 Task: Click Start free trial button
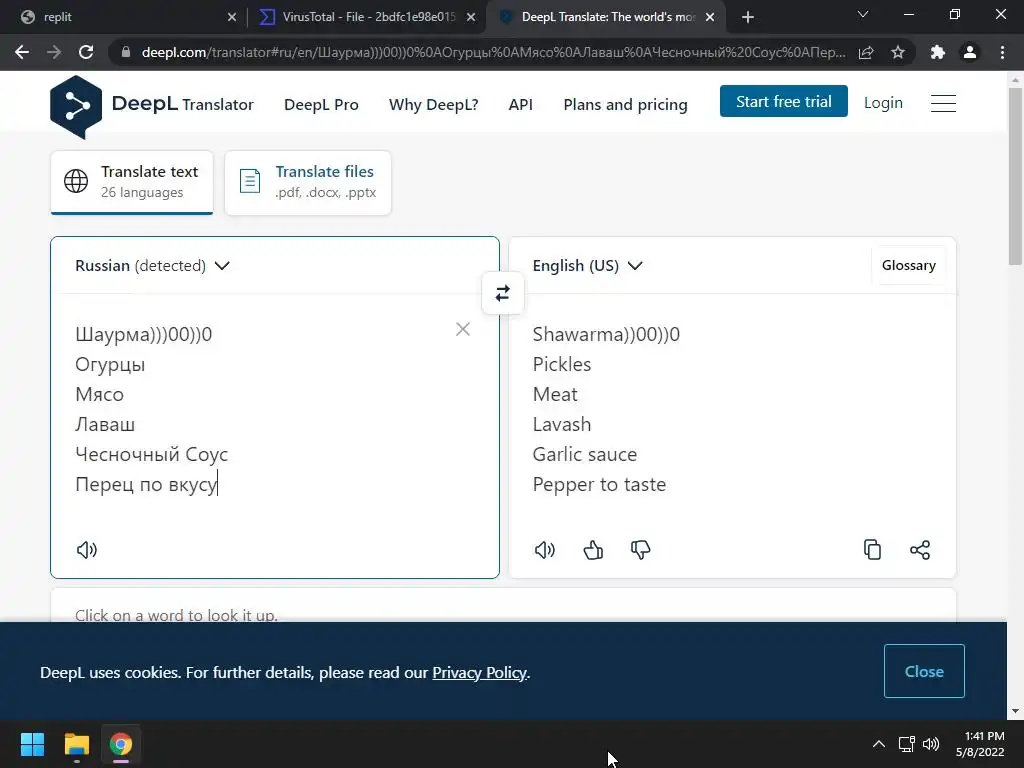click(x=784, y=101)
